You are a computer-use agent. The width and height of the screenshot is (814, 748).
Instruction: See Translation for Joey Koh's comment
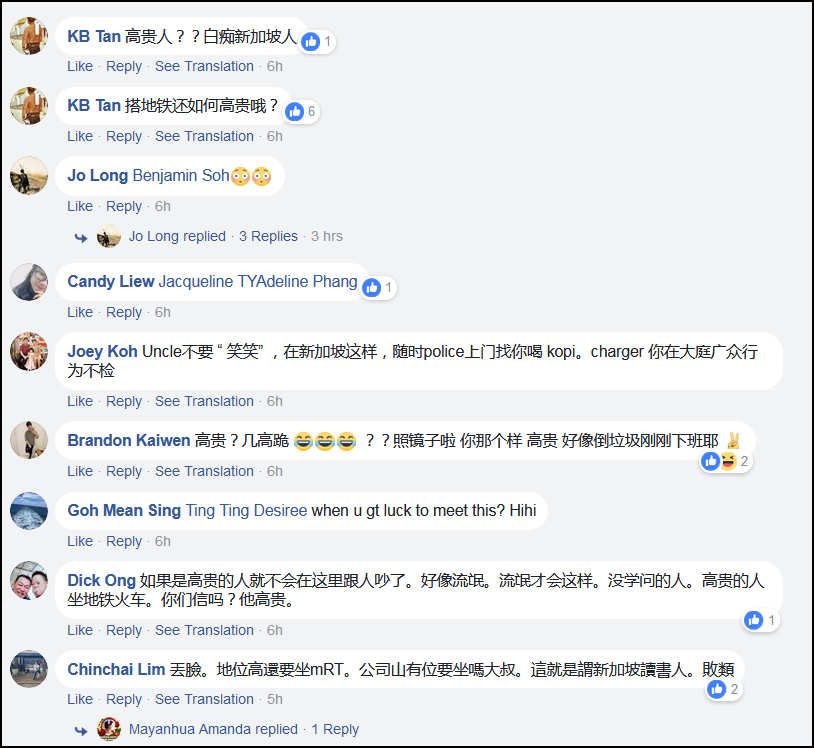204,401
